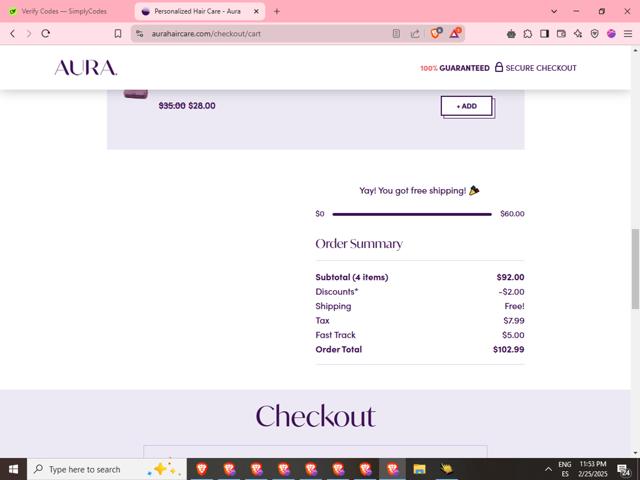
Task: Click the Order Summary heading
Action: (359, 244)
